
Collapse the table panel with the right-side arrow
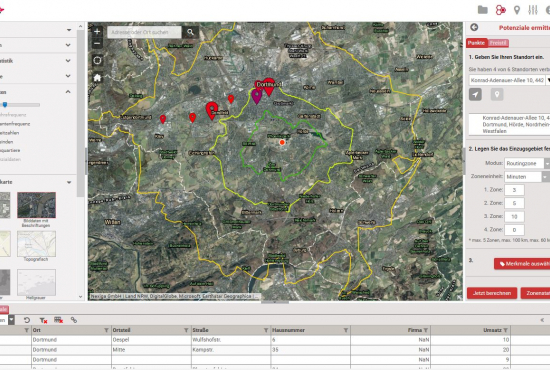(542, 320)
